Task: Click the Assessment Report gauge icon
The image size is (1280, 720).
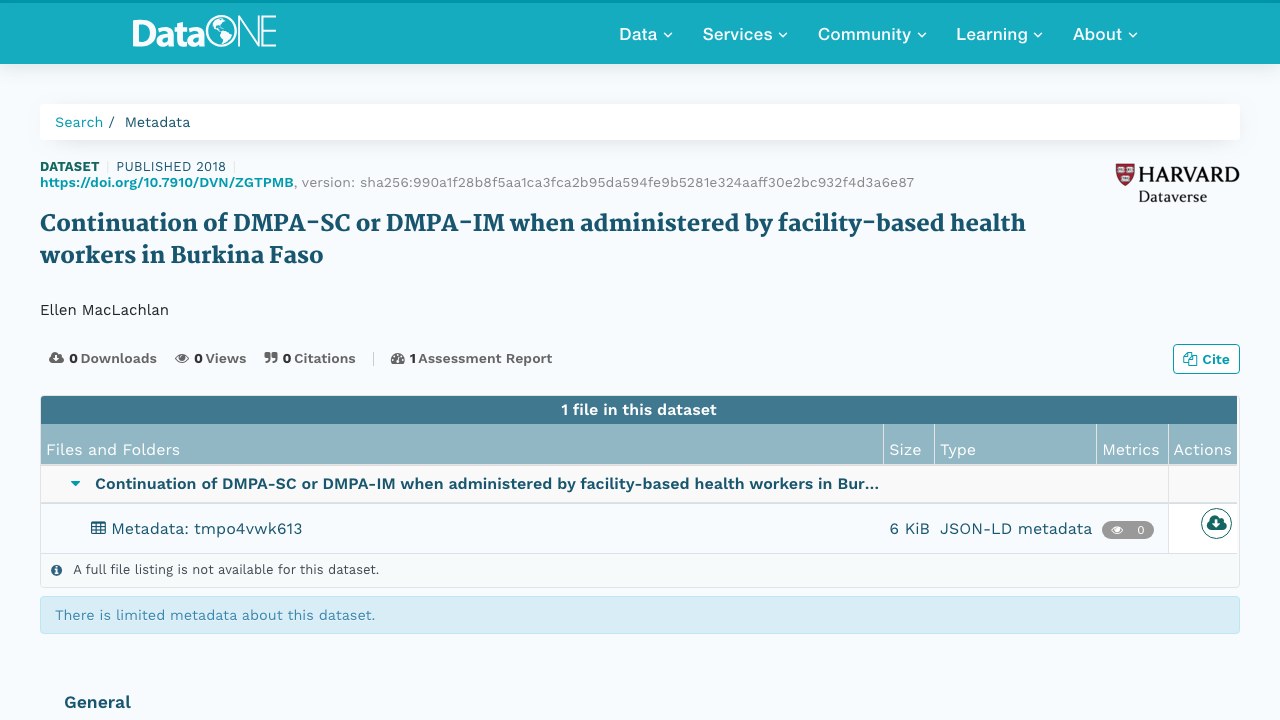Action: click(397, 358)
